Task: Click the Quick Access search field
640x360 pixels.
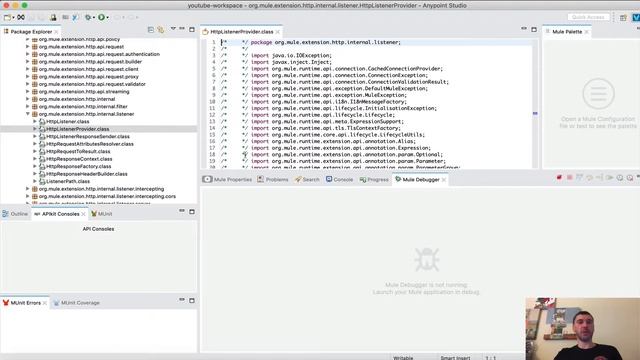Action: [x=588, y=17]
